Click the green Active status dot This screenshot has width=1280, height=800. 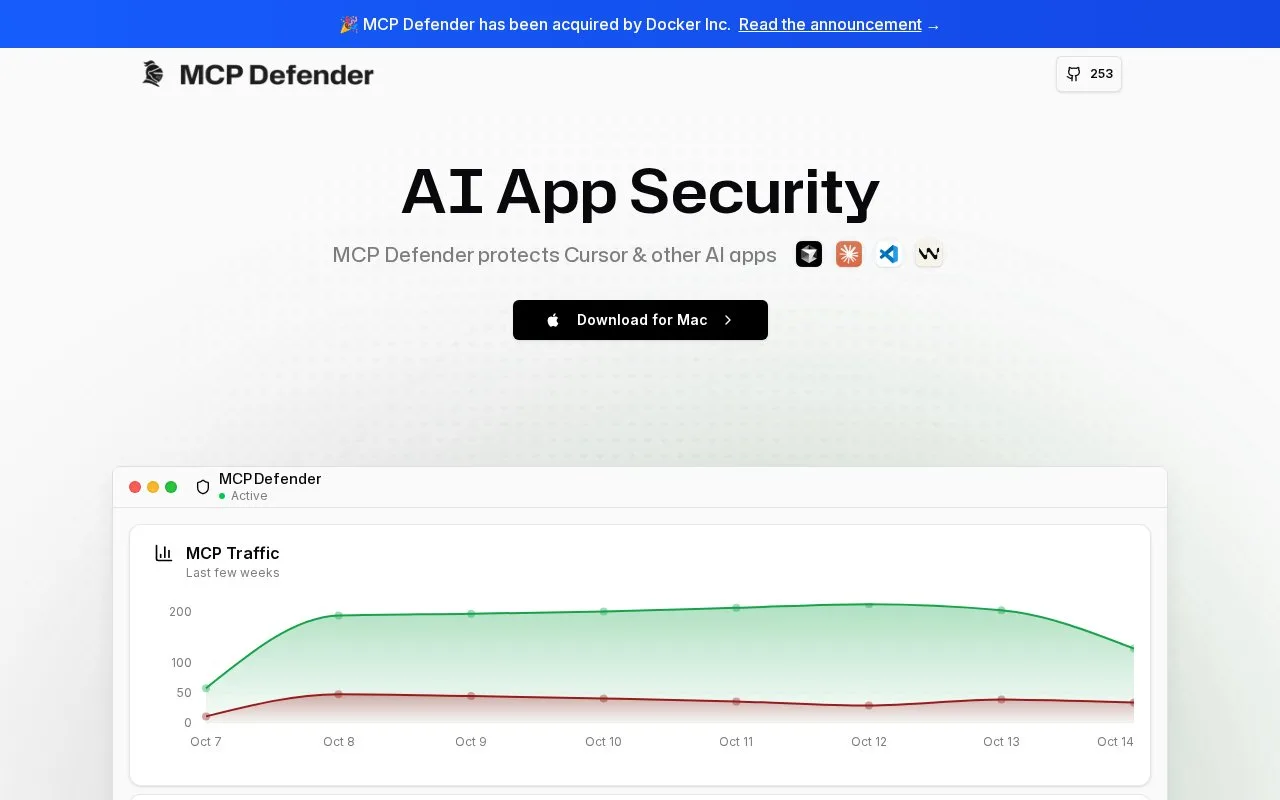222,496
